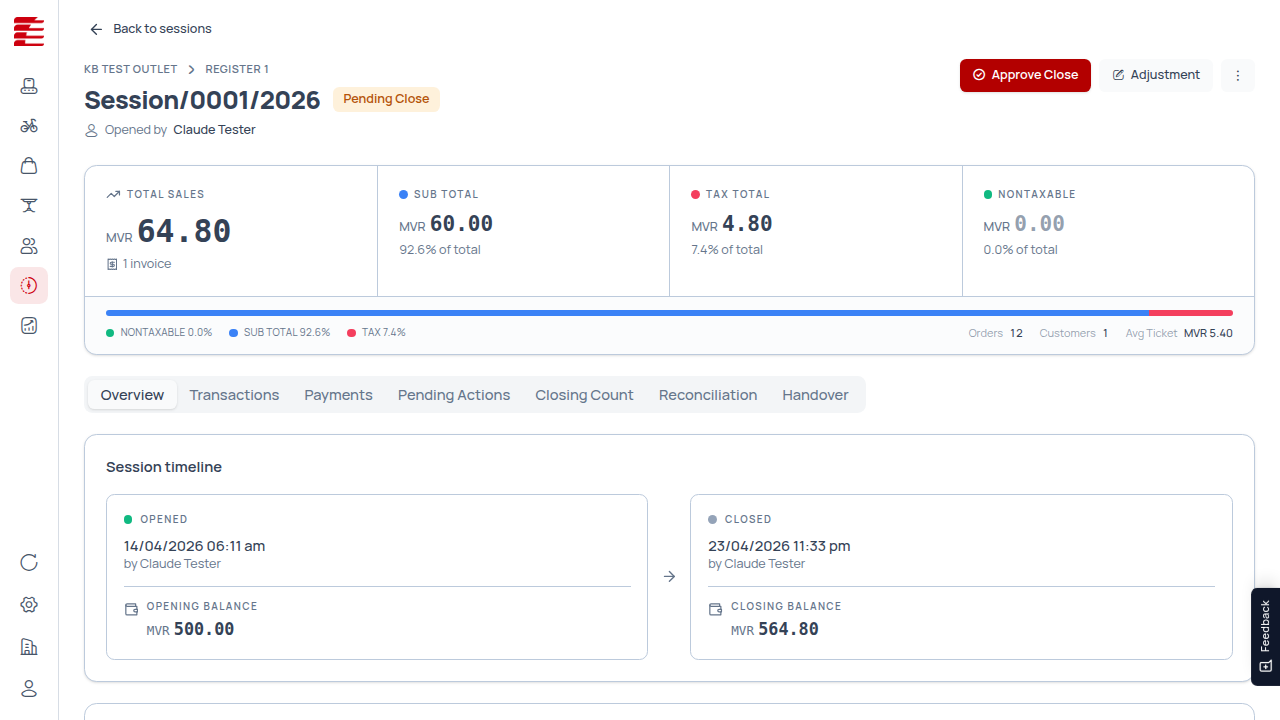Click the nontaxable value 0.00

(x=1040, y=224)
